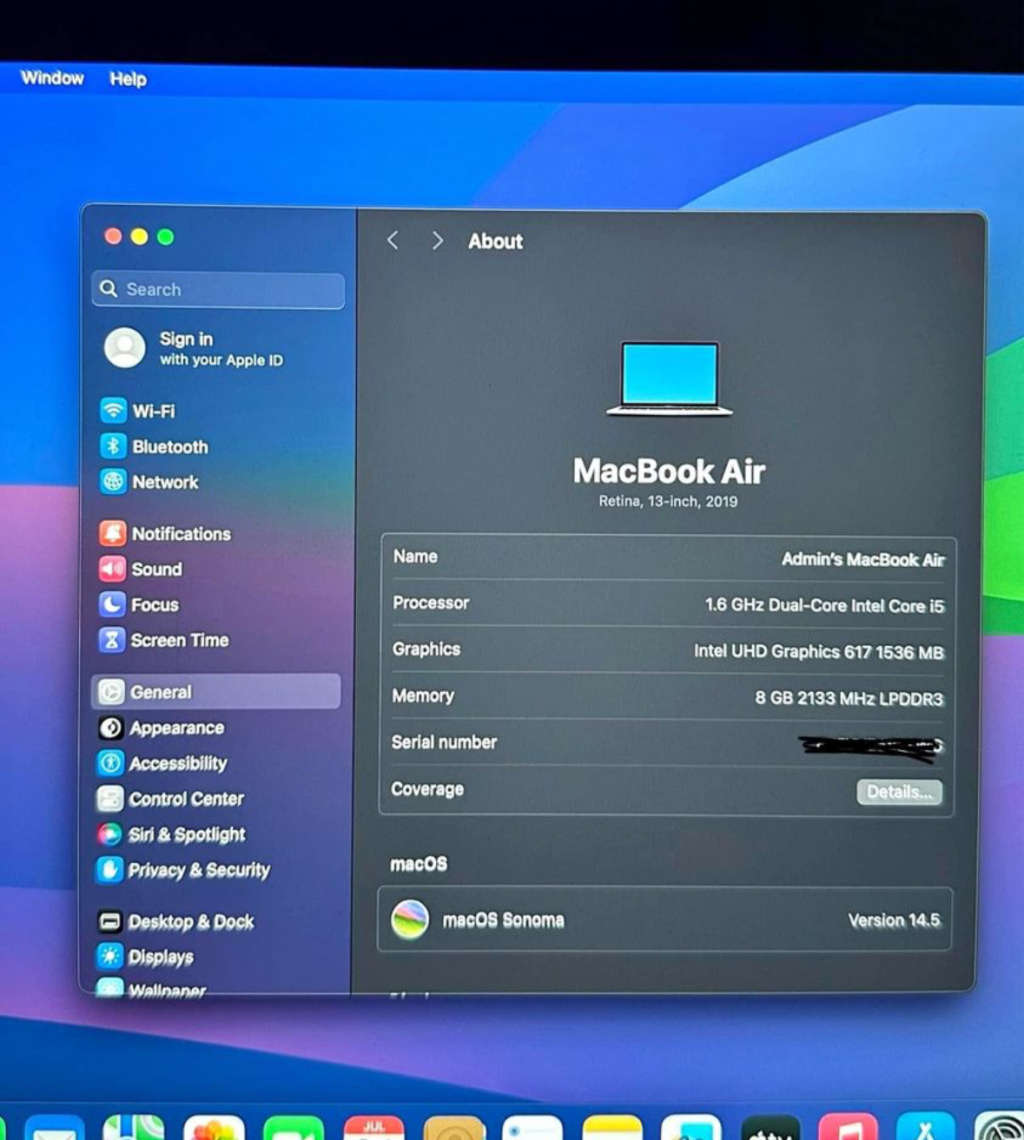This screenshot has width=1024, height=1140.
Task: Click the back navigation chevron
Action: pos(392,240)
